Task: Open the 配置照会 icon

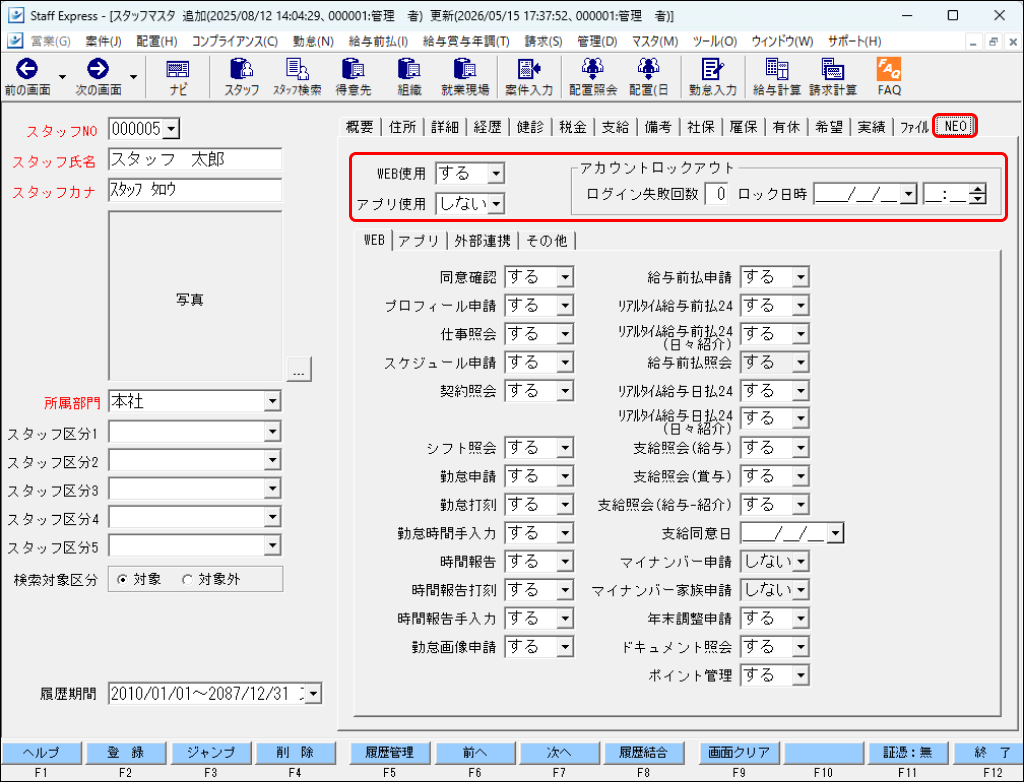Action: 593,77
